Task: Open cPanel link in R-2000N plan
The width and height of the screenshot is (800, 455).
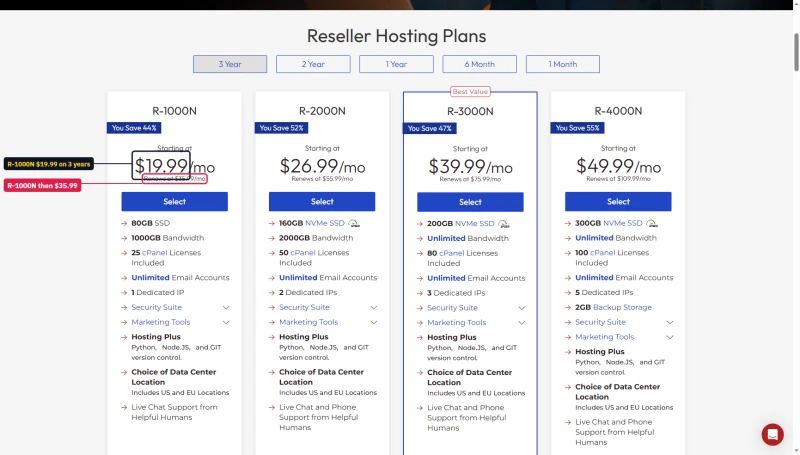Action: (x=303, y=252)
